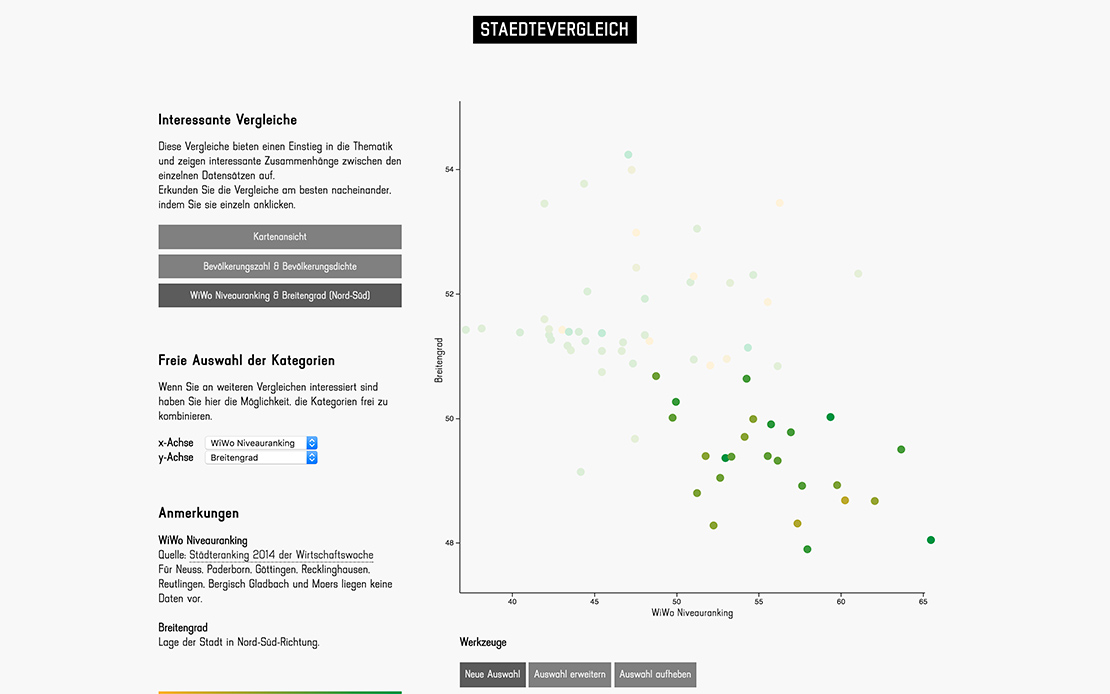Screen dimensions: 1110x694
Task: Click the yellow-green gradient bar at the bottom
Action: click(280, 691)
